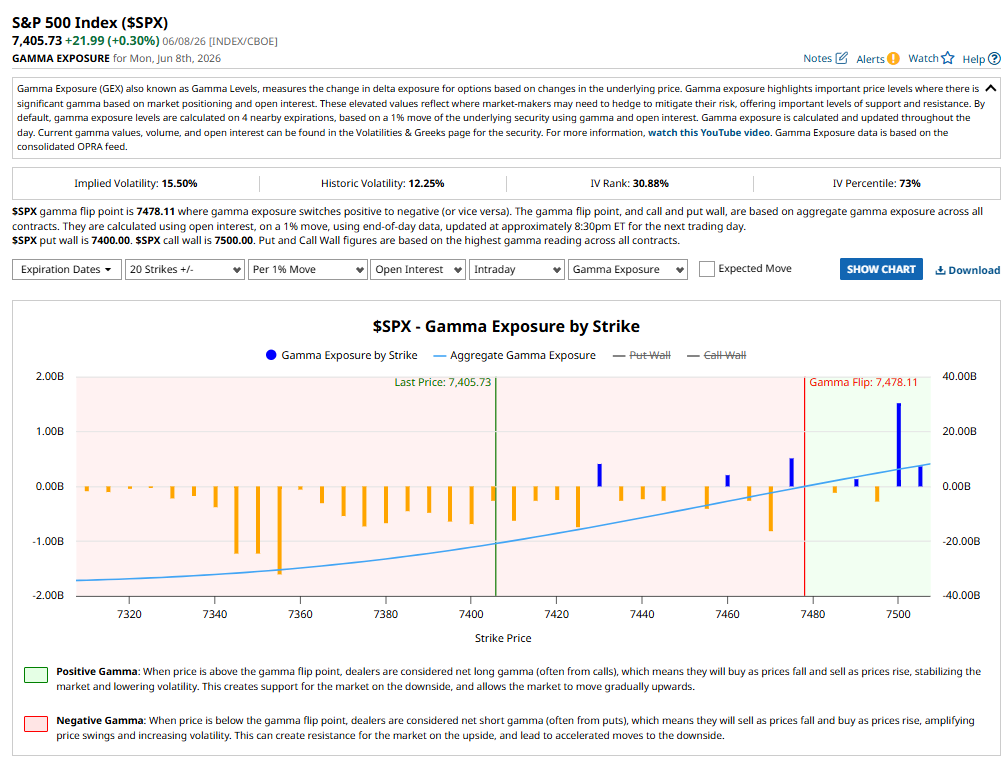Click the tall blue bar at strike 7500

point(898,444)
